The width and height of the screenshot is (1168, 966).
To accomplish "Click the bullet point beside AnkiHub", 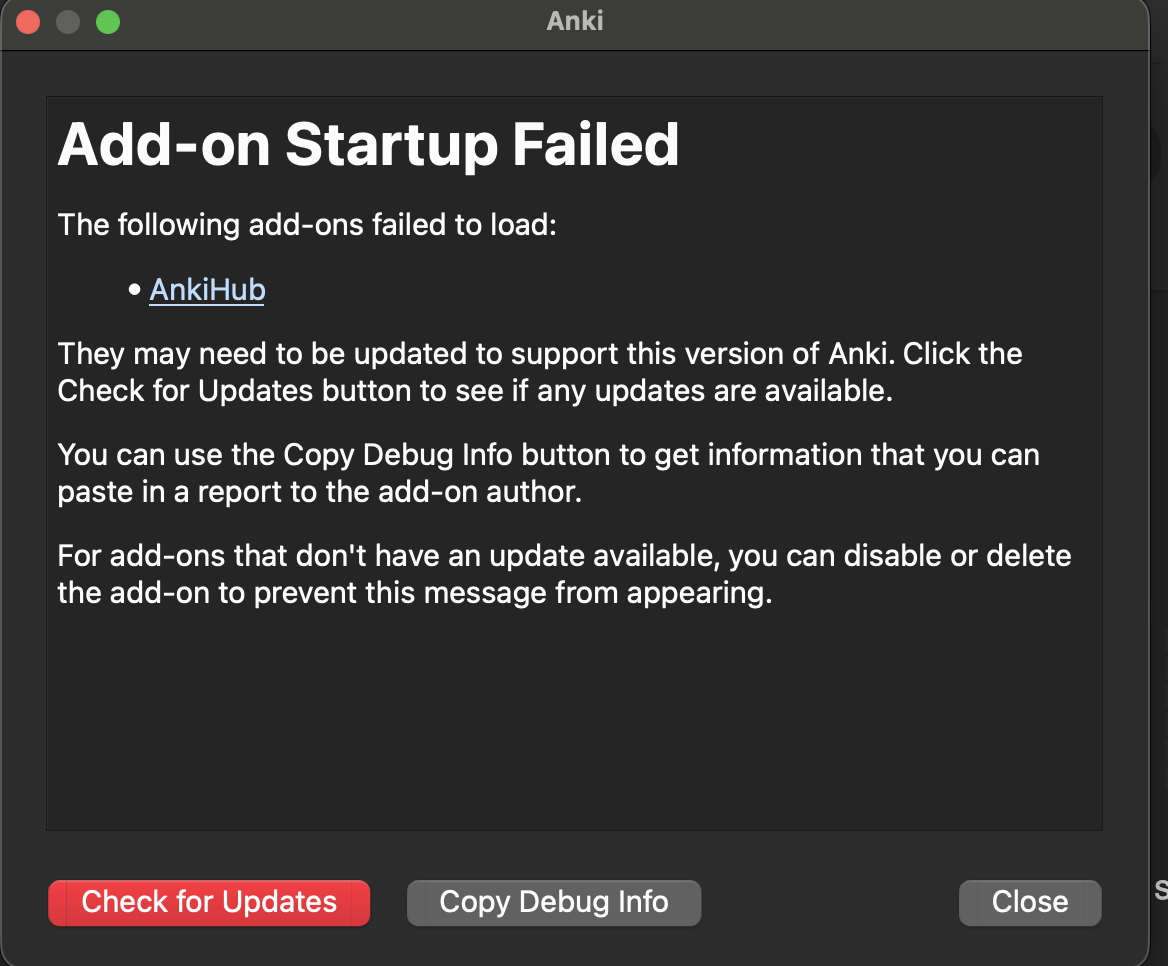I will 135,290.
